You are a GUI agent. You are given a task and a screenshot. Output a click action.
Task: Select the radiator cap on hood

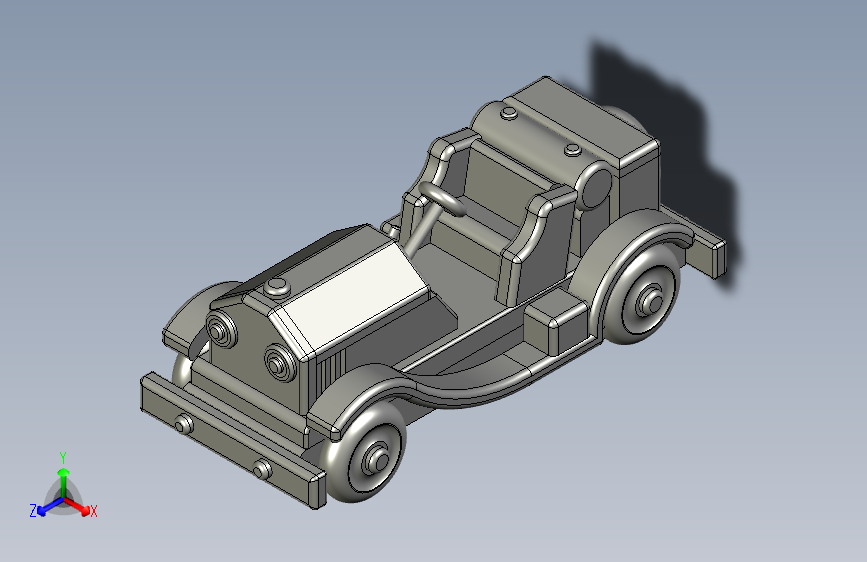[276, 288]
